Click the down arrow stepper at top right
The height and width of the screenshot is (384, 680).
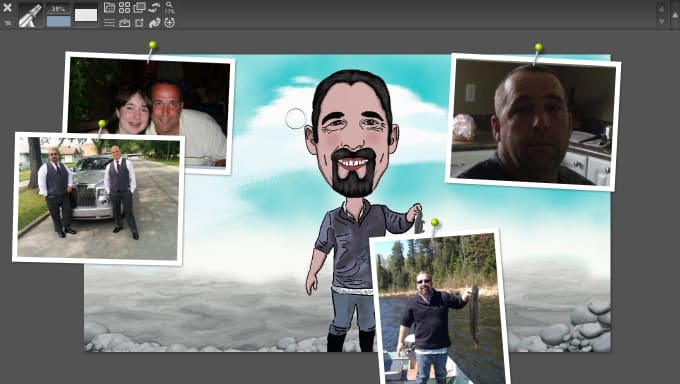click(x=661, y=21)
